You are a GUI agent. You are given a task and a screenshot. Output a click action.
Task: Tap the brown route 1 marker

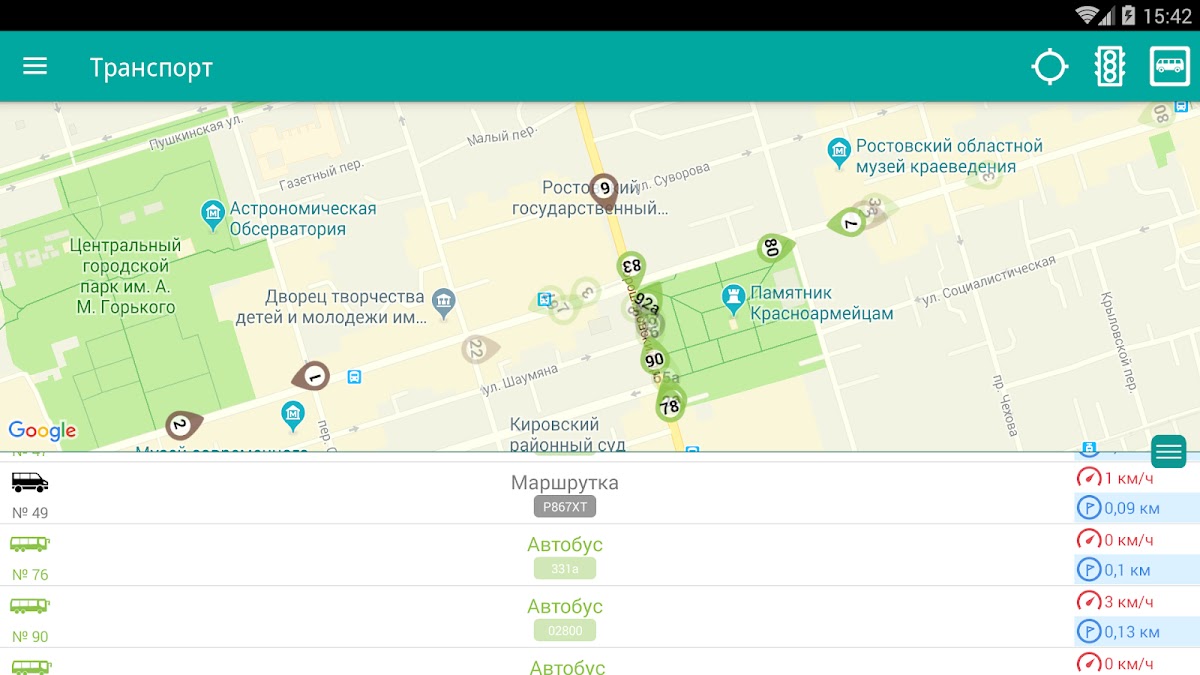click(313, 376)
